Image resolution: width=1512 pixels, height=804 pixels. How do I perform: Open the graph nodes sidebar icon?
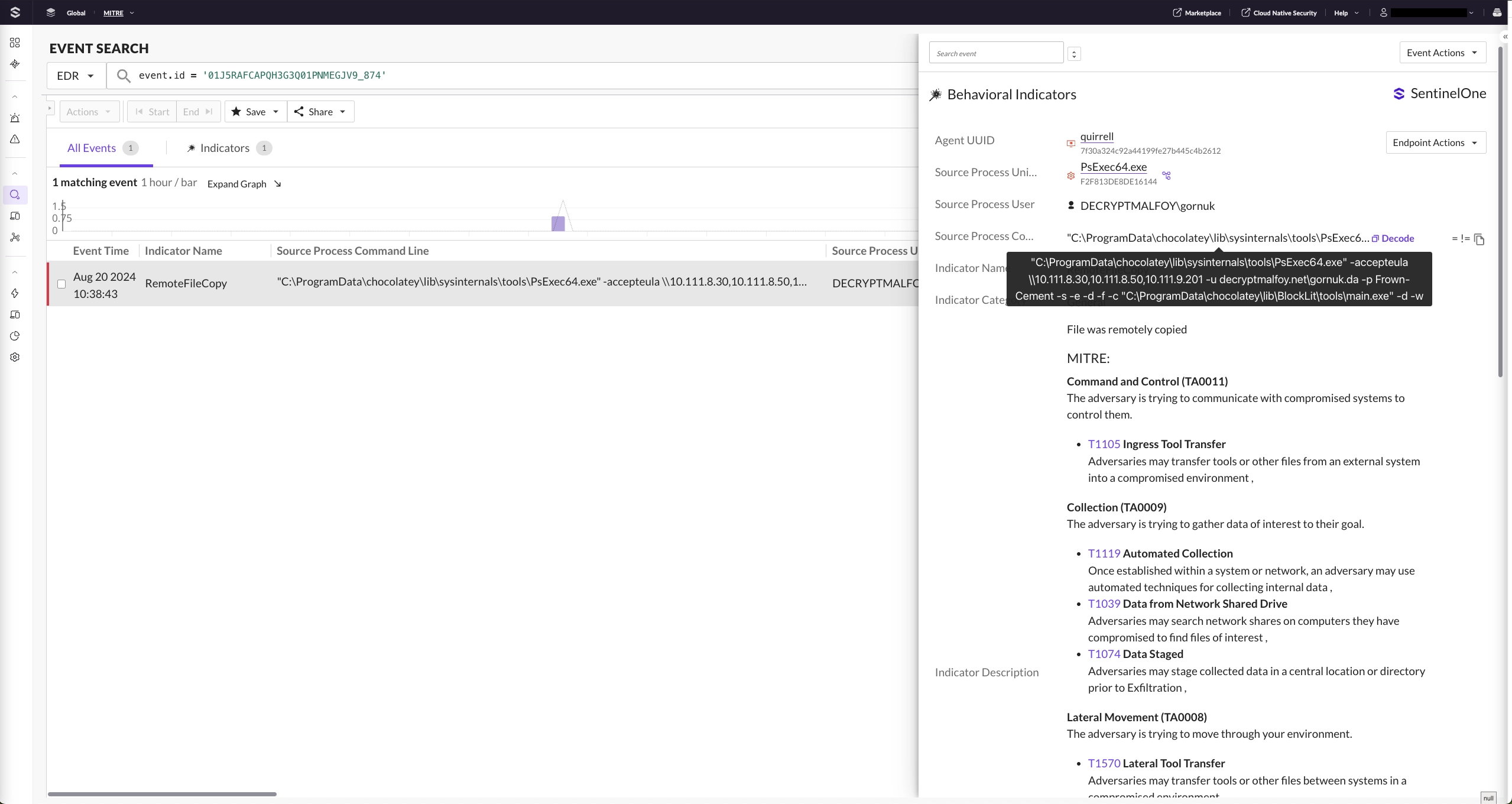pos(15,237)
